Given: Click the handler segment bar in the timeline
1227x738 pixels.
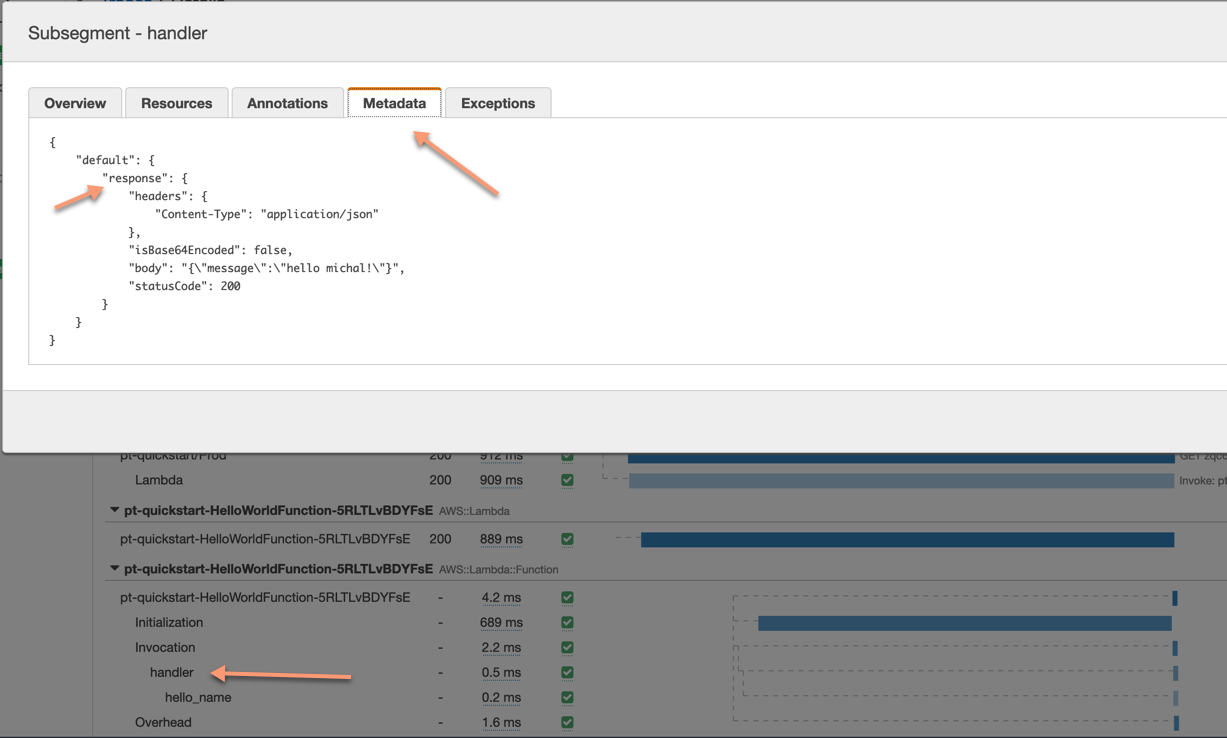Looking at the screenshot, I should (1175, 672).
